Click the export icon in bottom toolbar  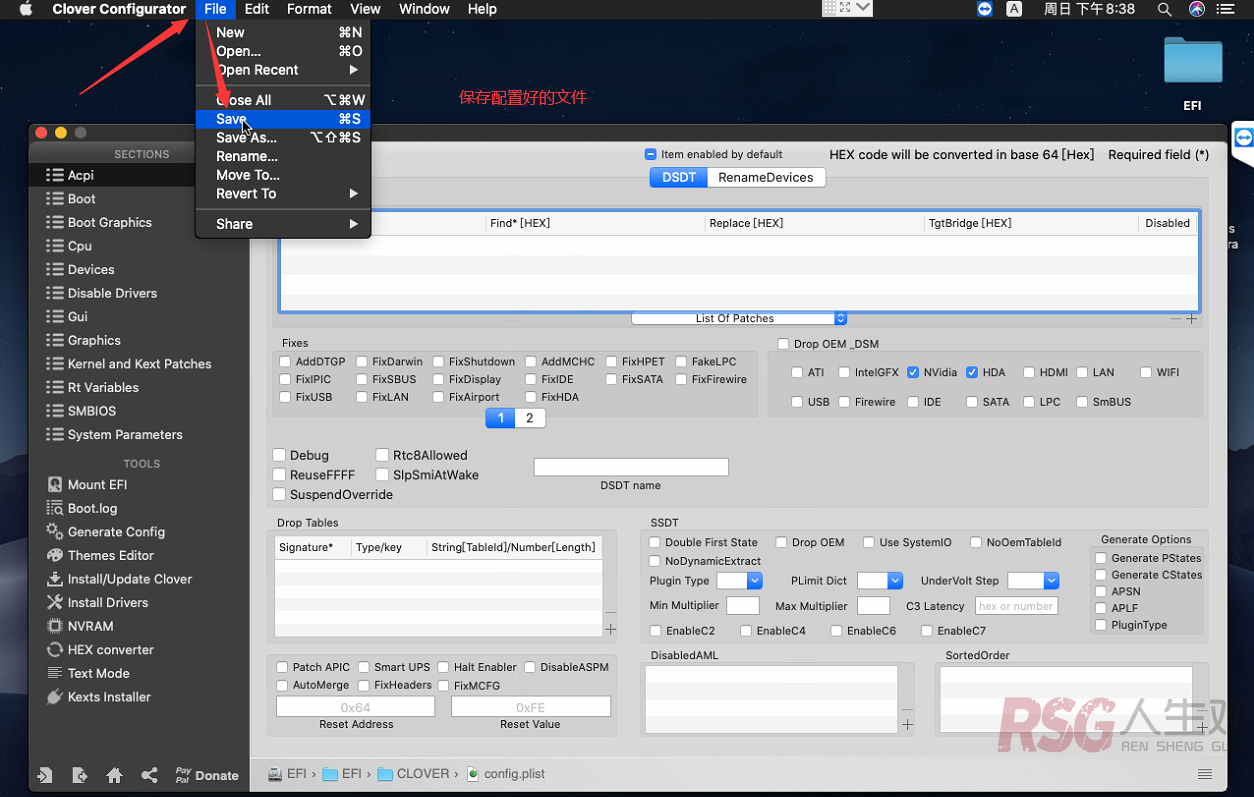[80, 775]
